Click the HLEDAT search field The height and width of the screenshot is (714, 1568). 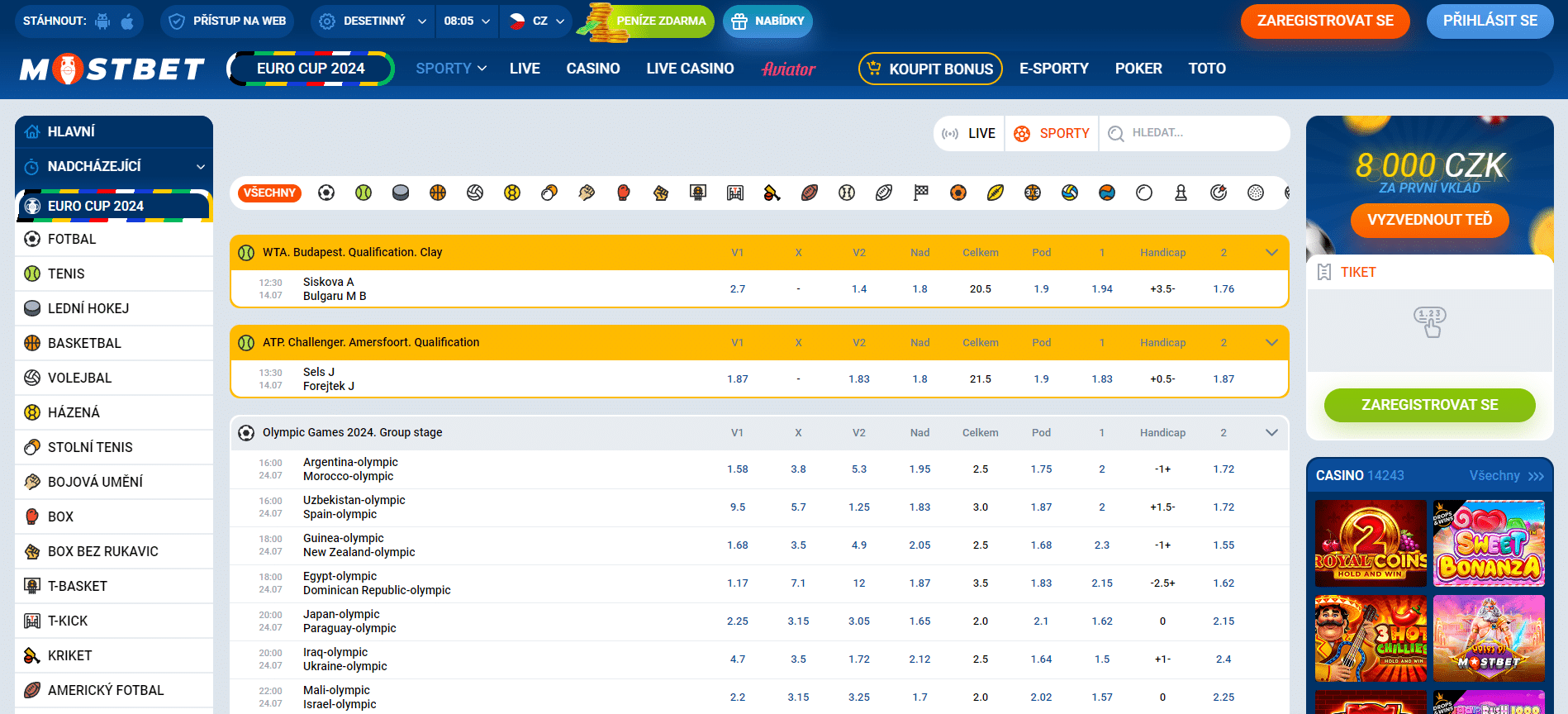click(1195, 133)
